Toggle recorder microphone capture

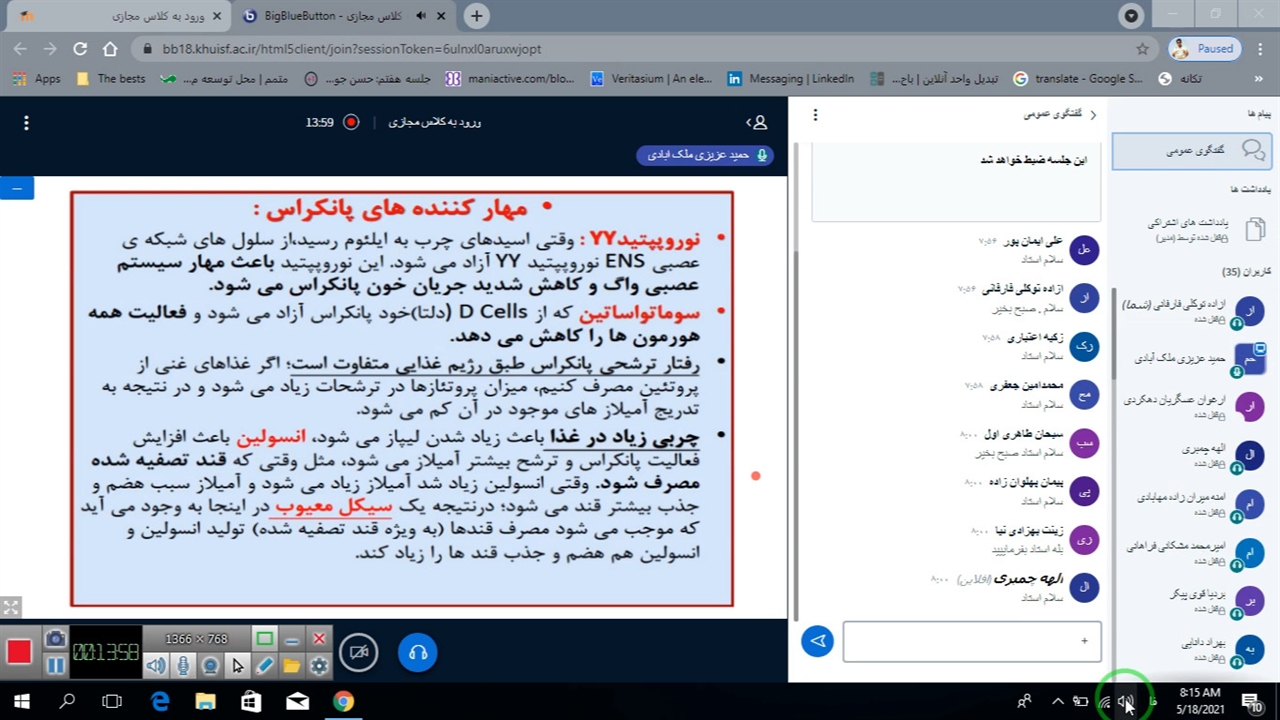pos(183,665)
